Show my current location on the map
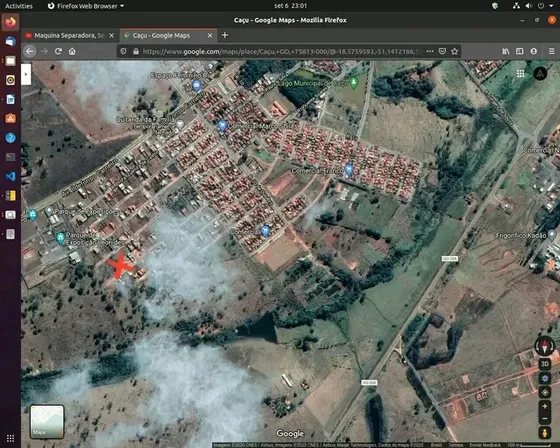The image size is (560, 448). 545,392
